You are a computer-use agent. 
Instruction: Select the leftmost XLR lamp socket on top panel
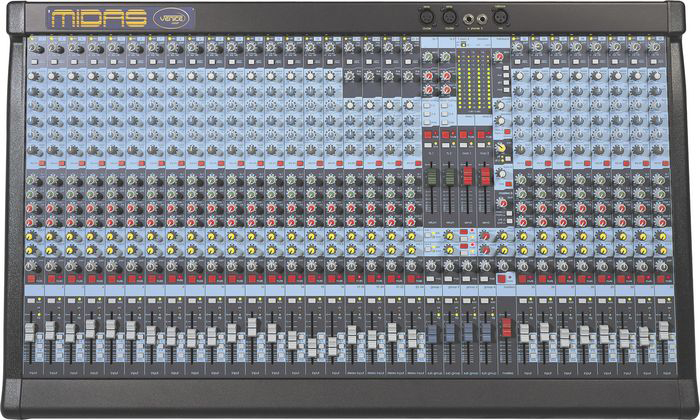click(x=427, y=18)
